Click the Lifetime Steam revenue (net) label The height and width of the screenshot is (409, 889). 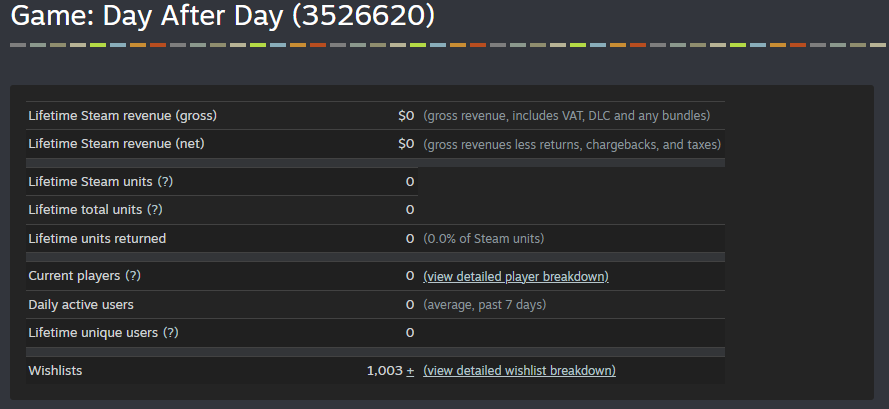tap(116, 144)
